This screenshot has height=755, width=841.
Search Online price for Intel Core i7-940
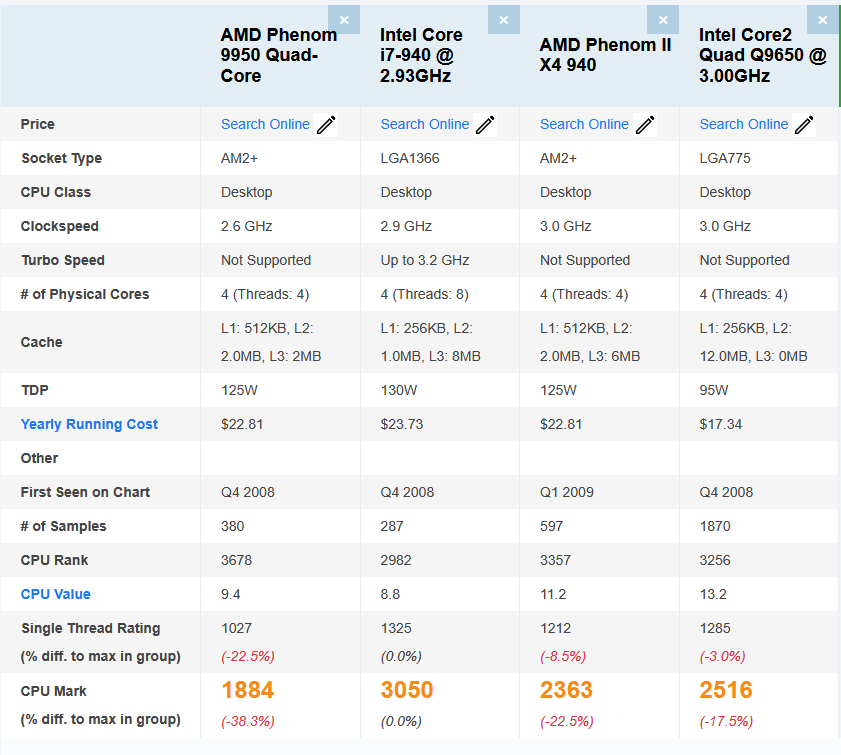(425, 124)
